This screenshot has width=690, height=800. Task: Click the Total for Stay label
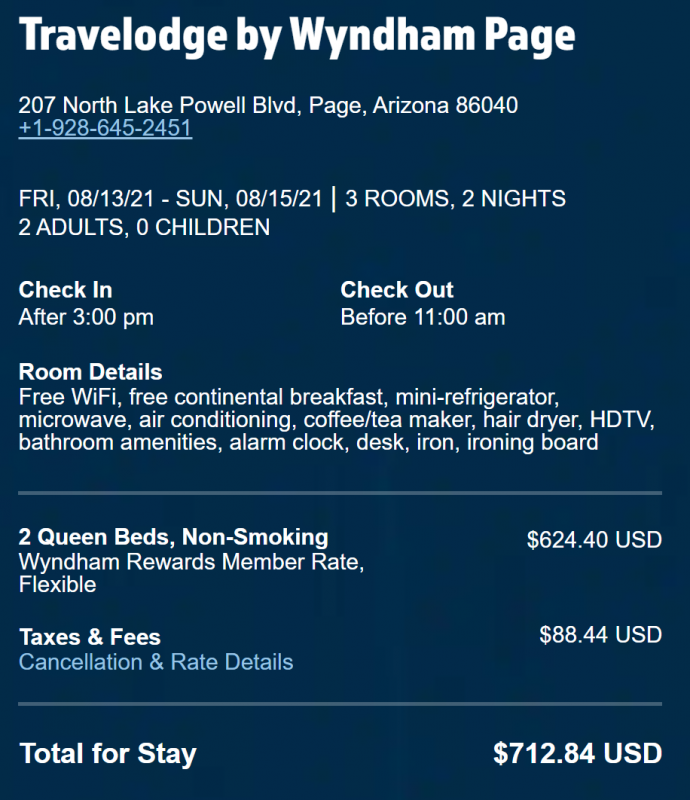coord(107,753)
